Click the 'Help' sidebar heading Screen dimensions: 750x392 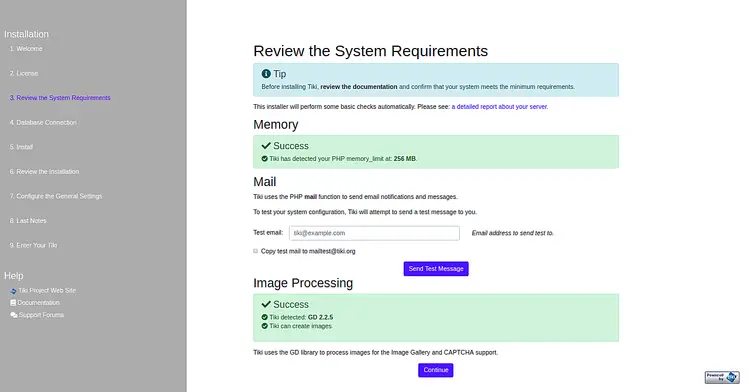[x=13, y=276]
